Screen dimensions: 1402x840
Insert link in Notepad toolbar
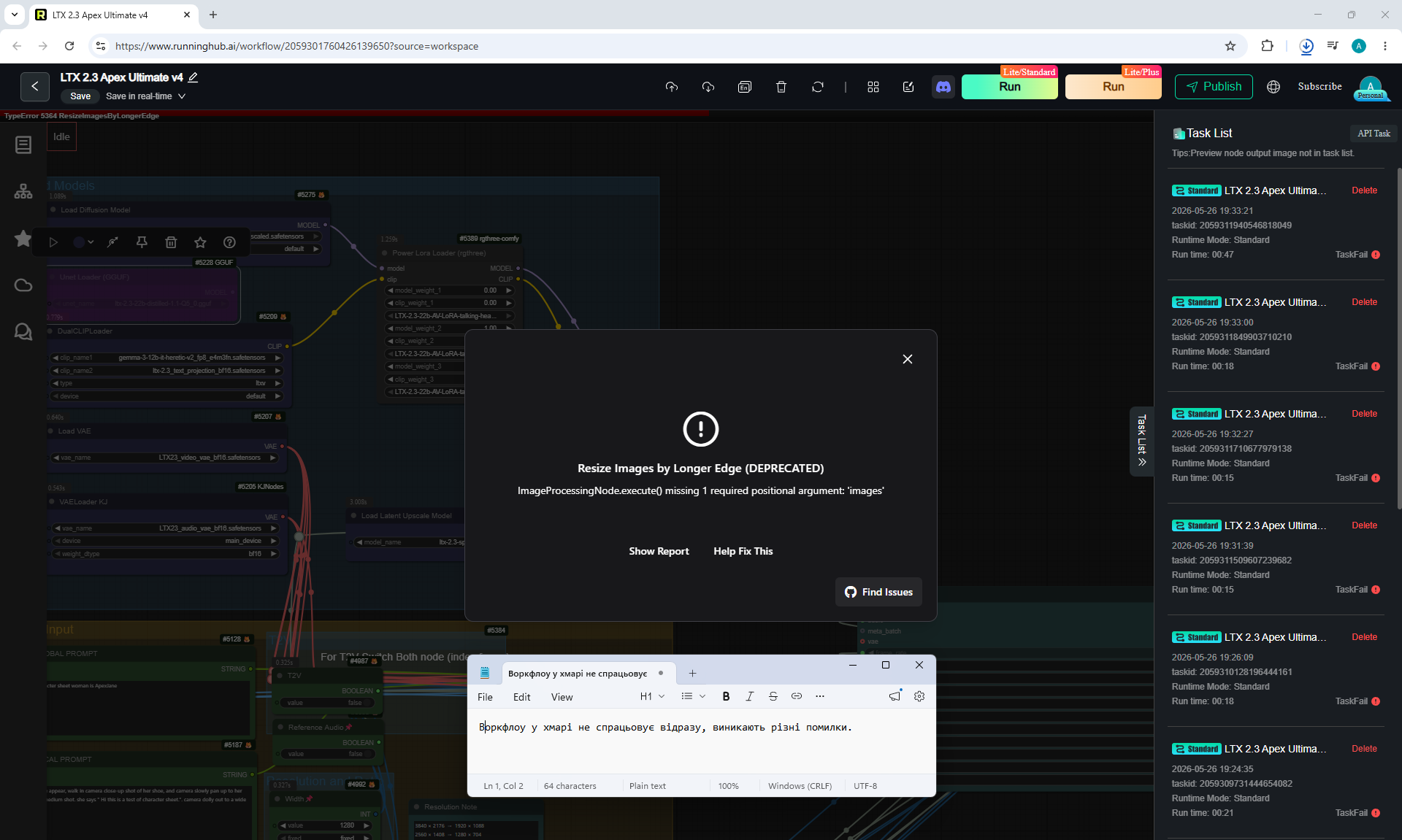click(x=797, y=696)
